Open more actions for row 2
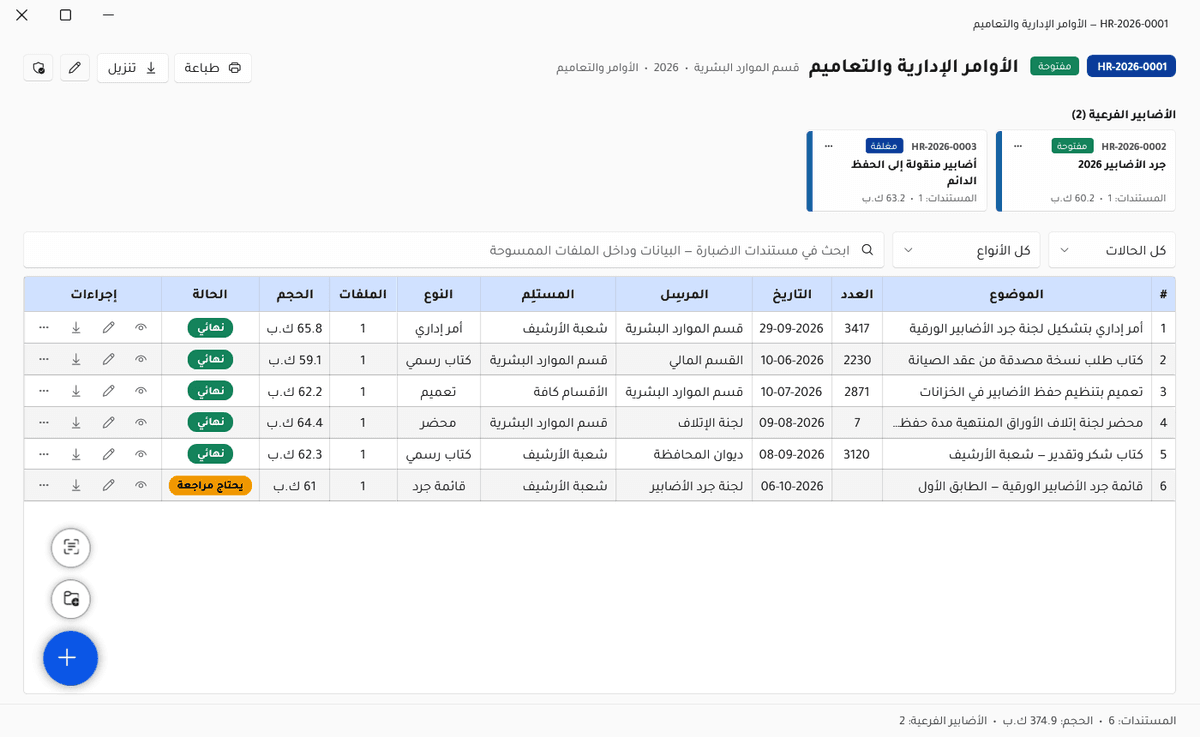This screenshot has height=737, width=1200. point(43,359)
